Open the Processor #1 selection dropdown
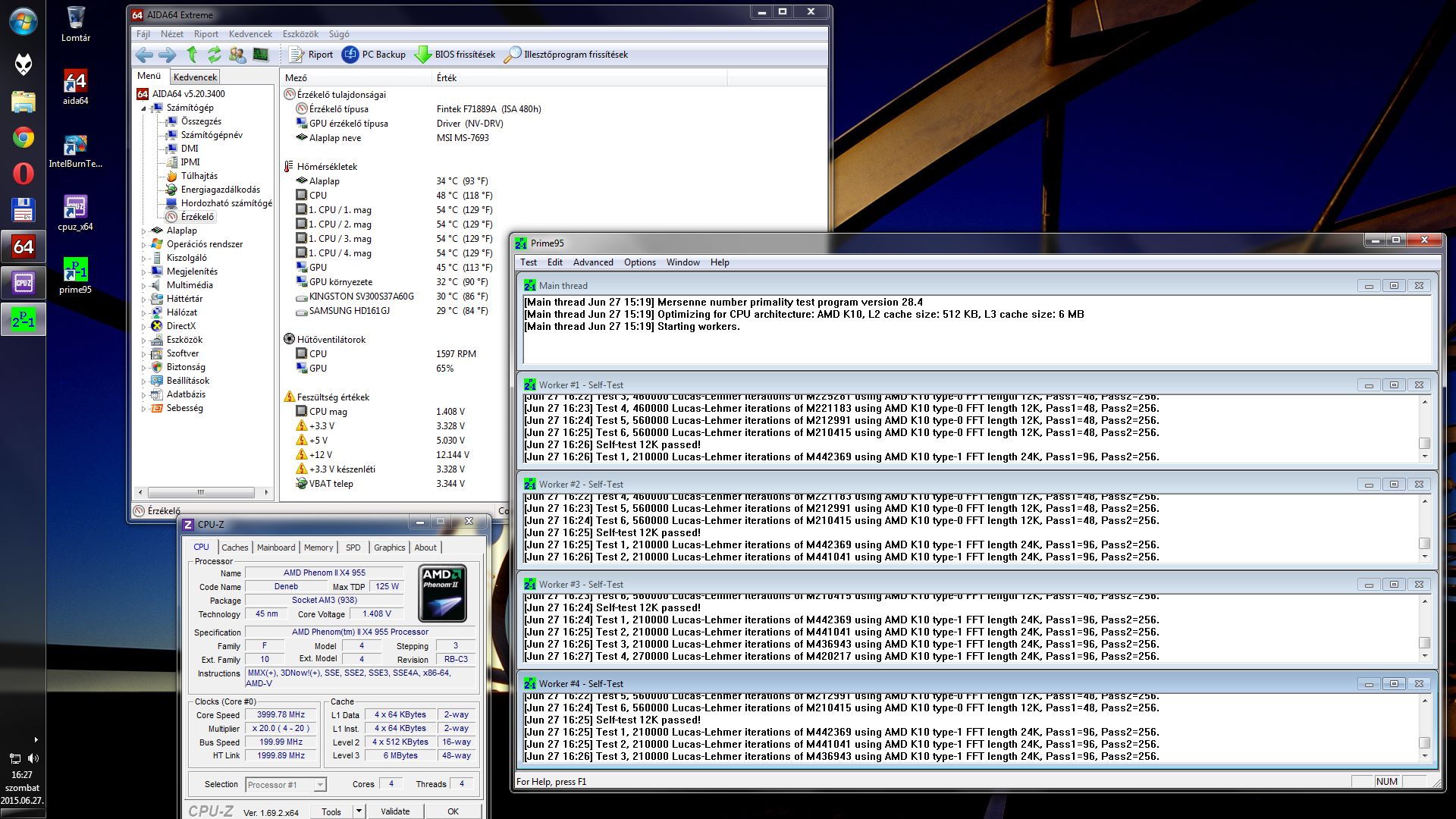Viewport: 1456px width, 819px height. tap(286, 785)
